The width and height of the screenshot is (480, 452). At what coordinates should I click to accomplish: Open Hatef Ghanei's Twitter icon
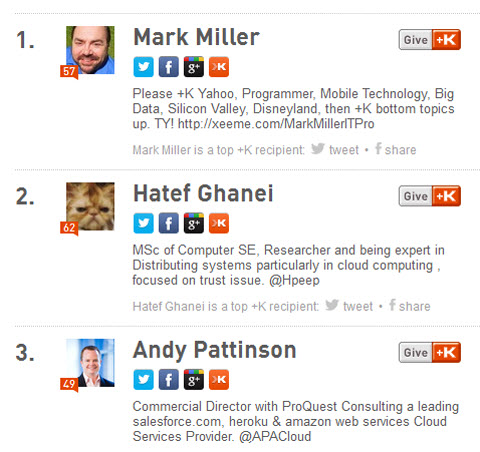pyautogui.click(x=143, y=223)
